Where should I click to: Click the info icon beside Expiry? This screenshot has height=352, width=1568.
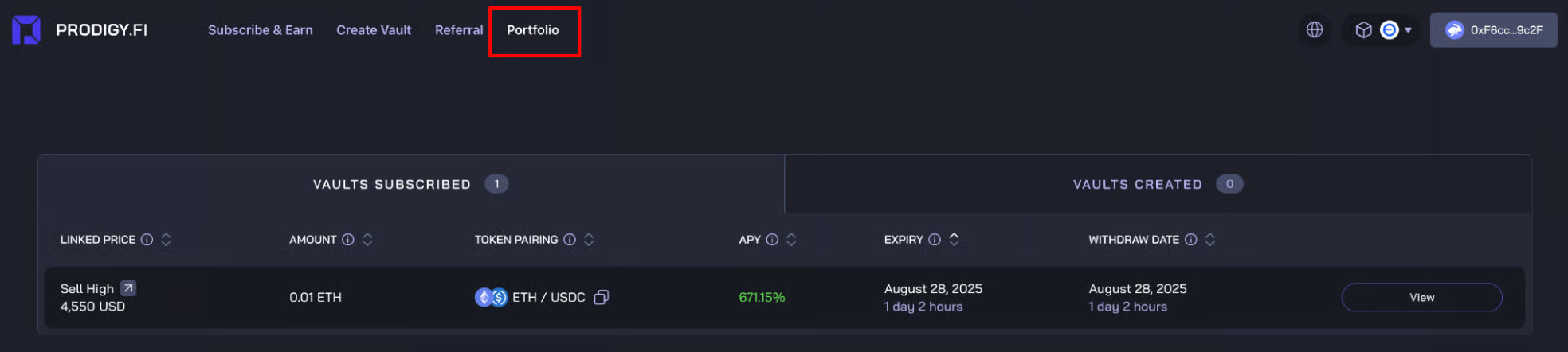pyautogui.click(x=935, y=240)
